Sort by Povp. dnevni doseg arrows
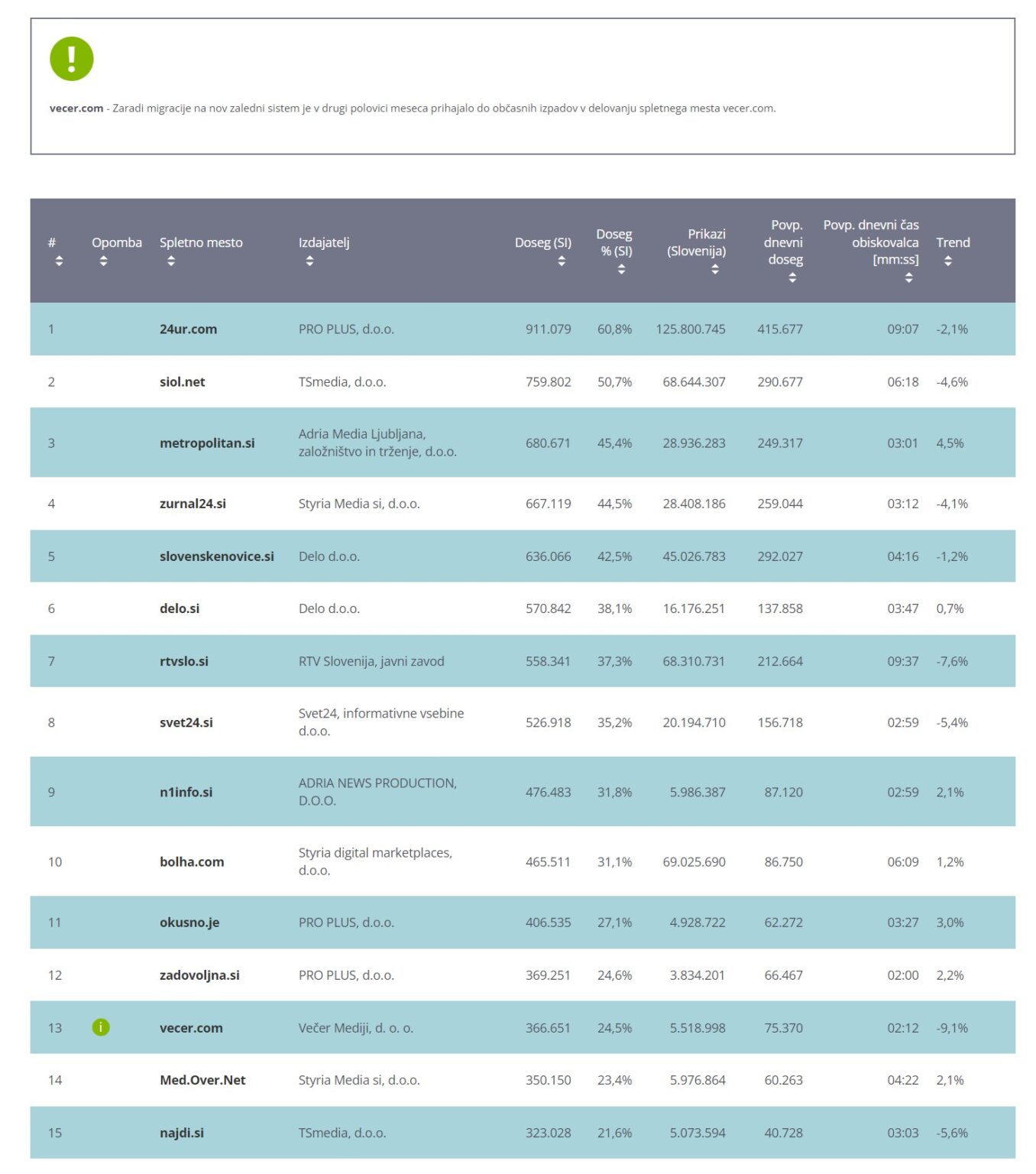This screenshot has width=1036, height=1174. (x=792, y=278)
